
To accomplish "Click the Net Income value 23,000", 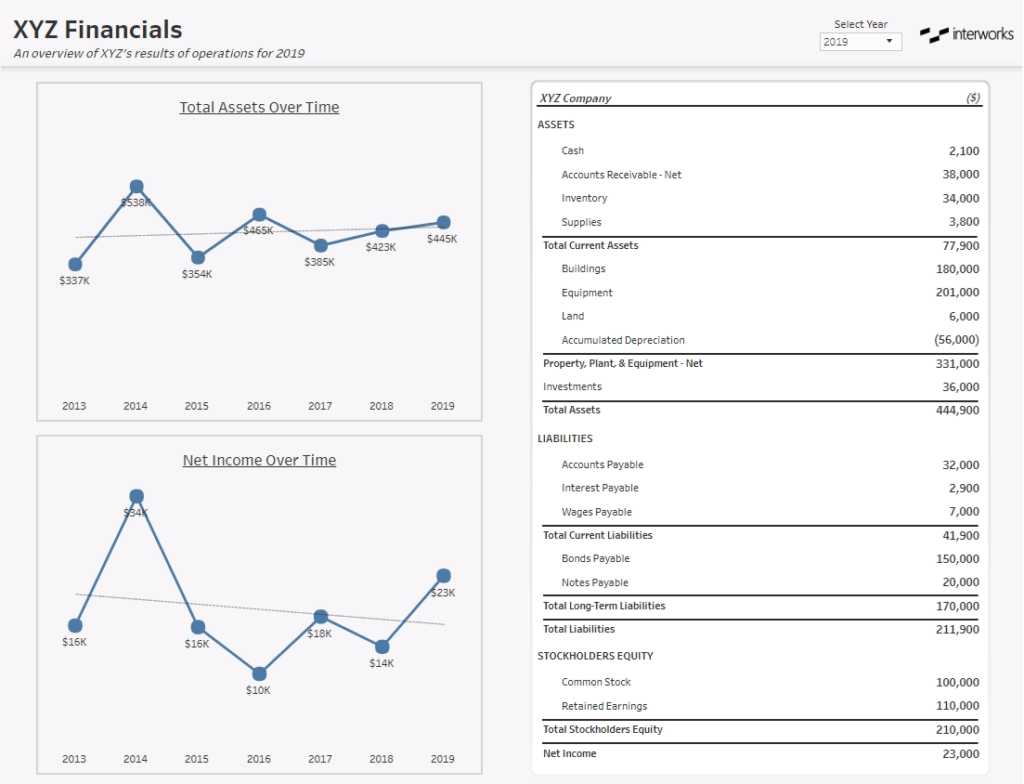I will point(961,753).
